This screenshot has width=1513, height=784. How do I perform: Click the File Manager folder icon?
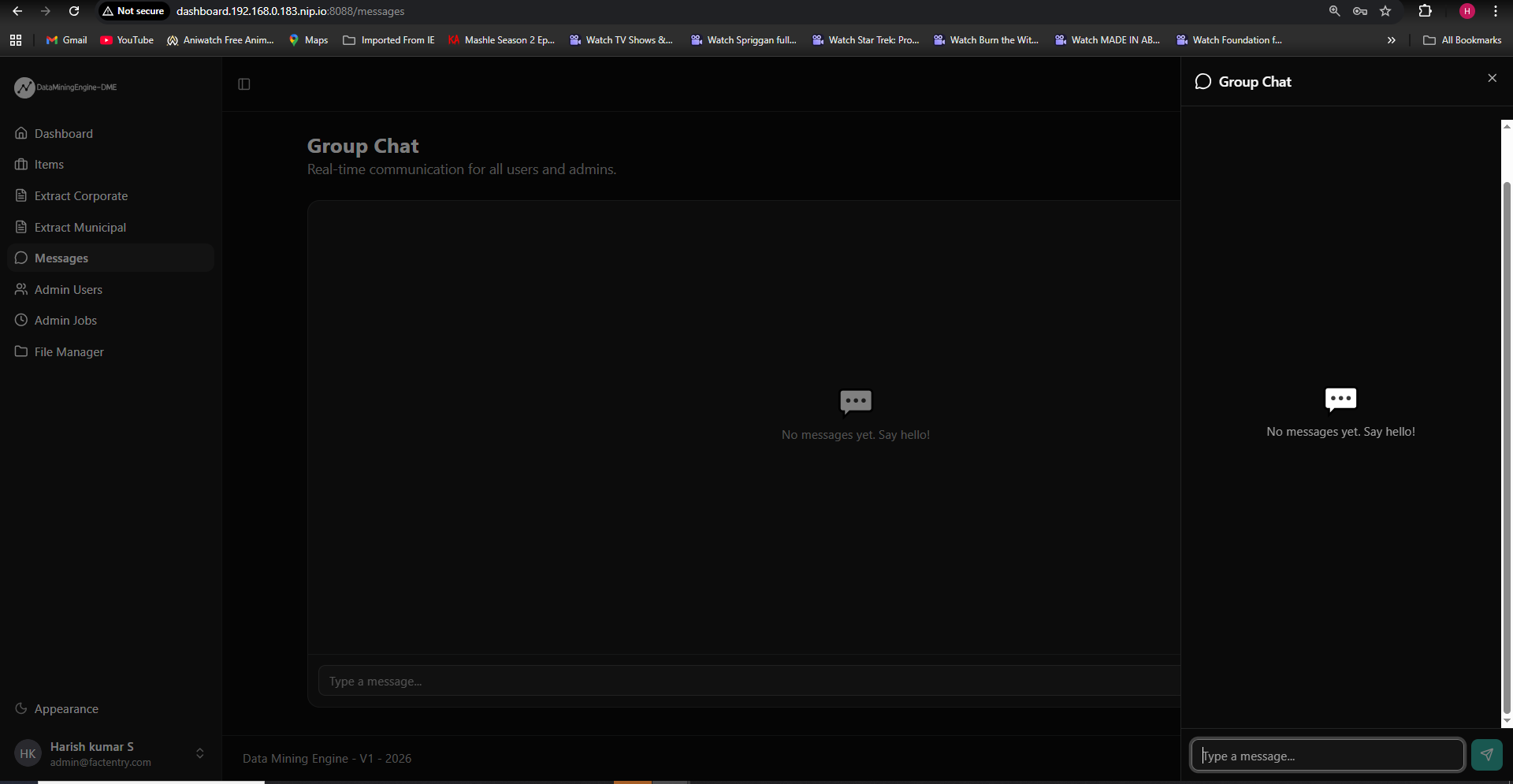pos(21,351)
